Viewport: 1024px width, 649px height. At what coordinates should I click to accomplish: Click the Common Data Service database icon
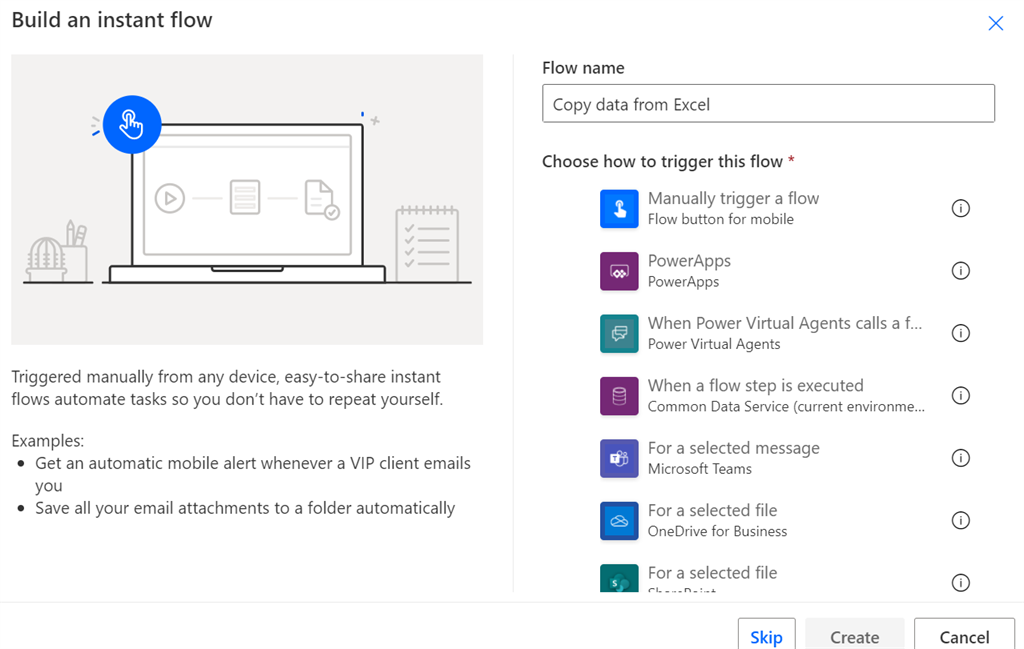[618, 395]
